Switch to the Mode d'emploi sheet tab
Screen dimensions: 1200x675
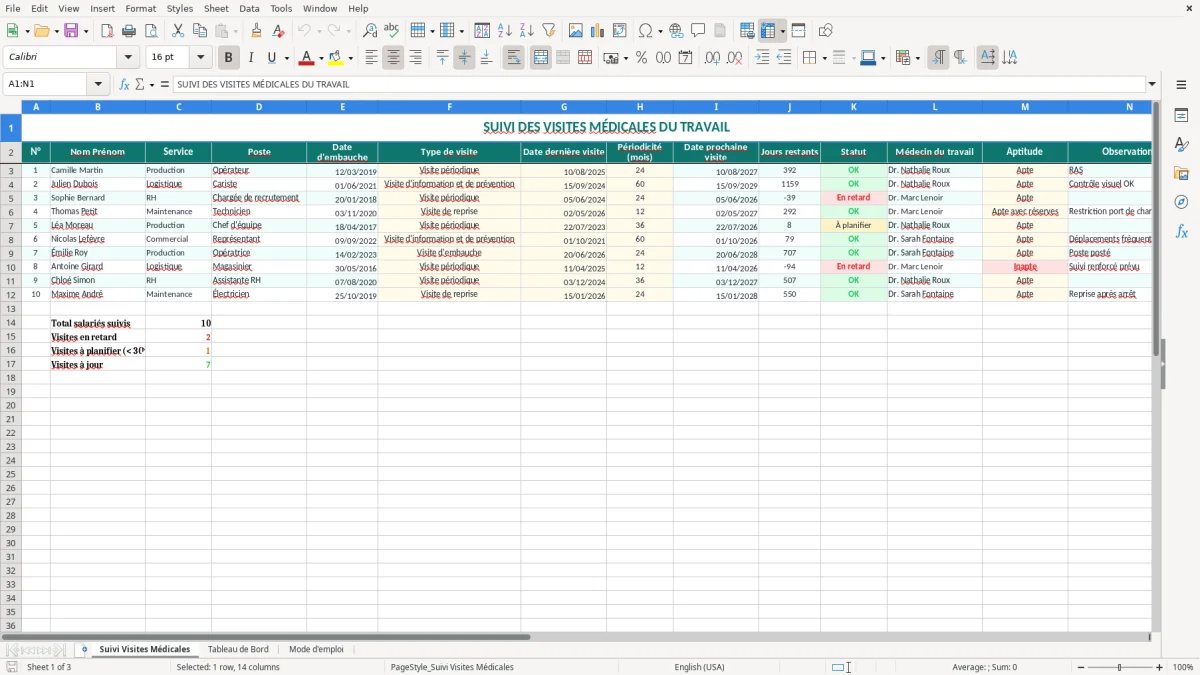(x=316, y=650)
